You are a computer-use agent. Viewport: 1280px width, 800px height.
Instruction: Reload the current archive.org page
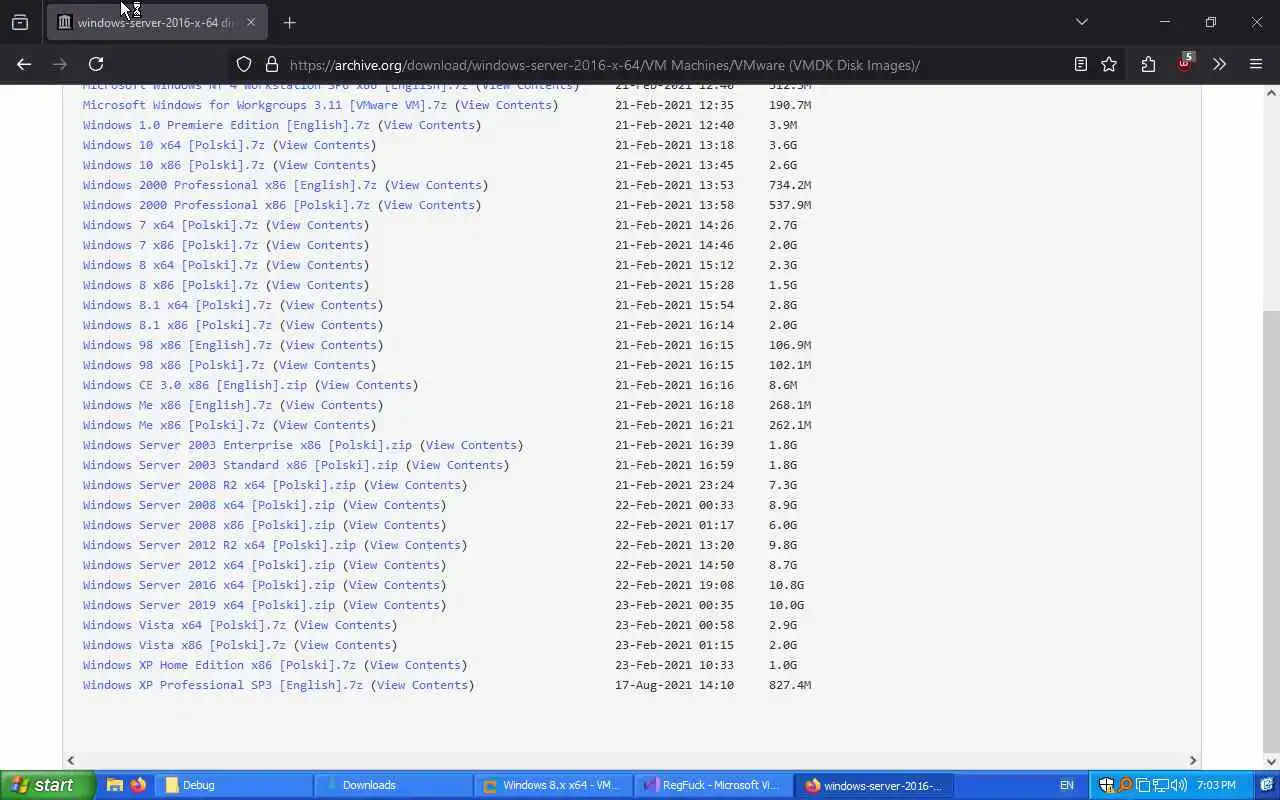click(x=96, y=64)
